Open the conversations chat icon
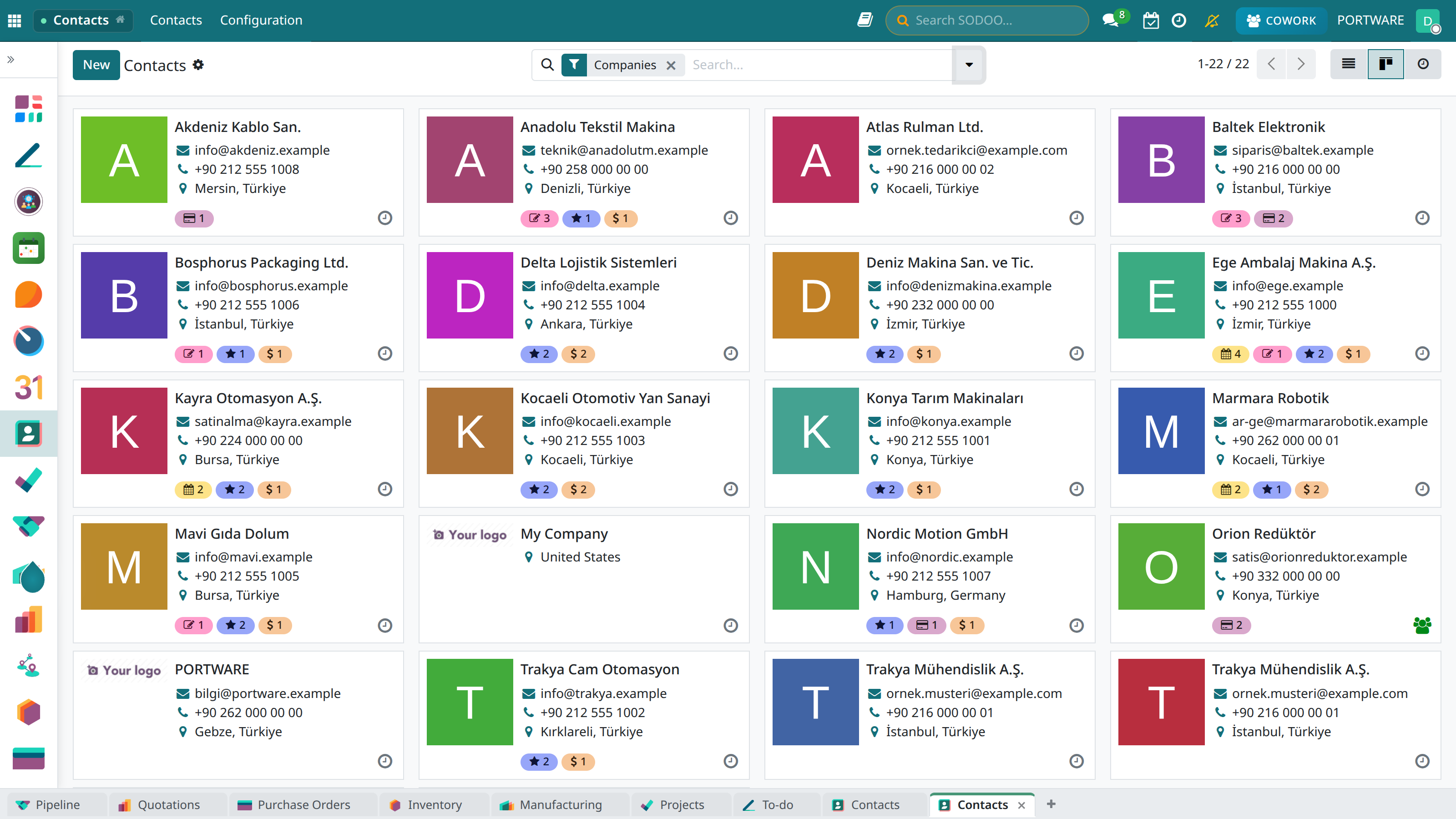1456x819 pixels. pyautogui.click(x=1111, y=20)
